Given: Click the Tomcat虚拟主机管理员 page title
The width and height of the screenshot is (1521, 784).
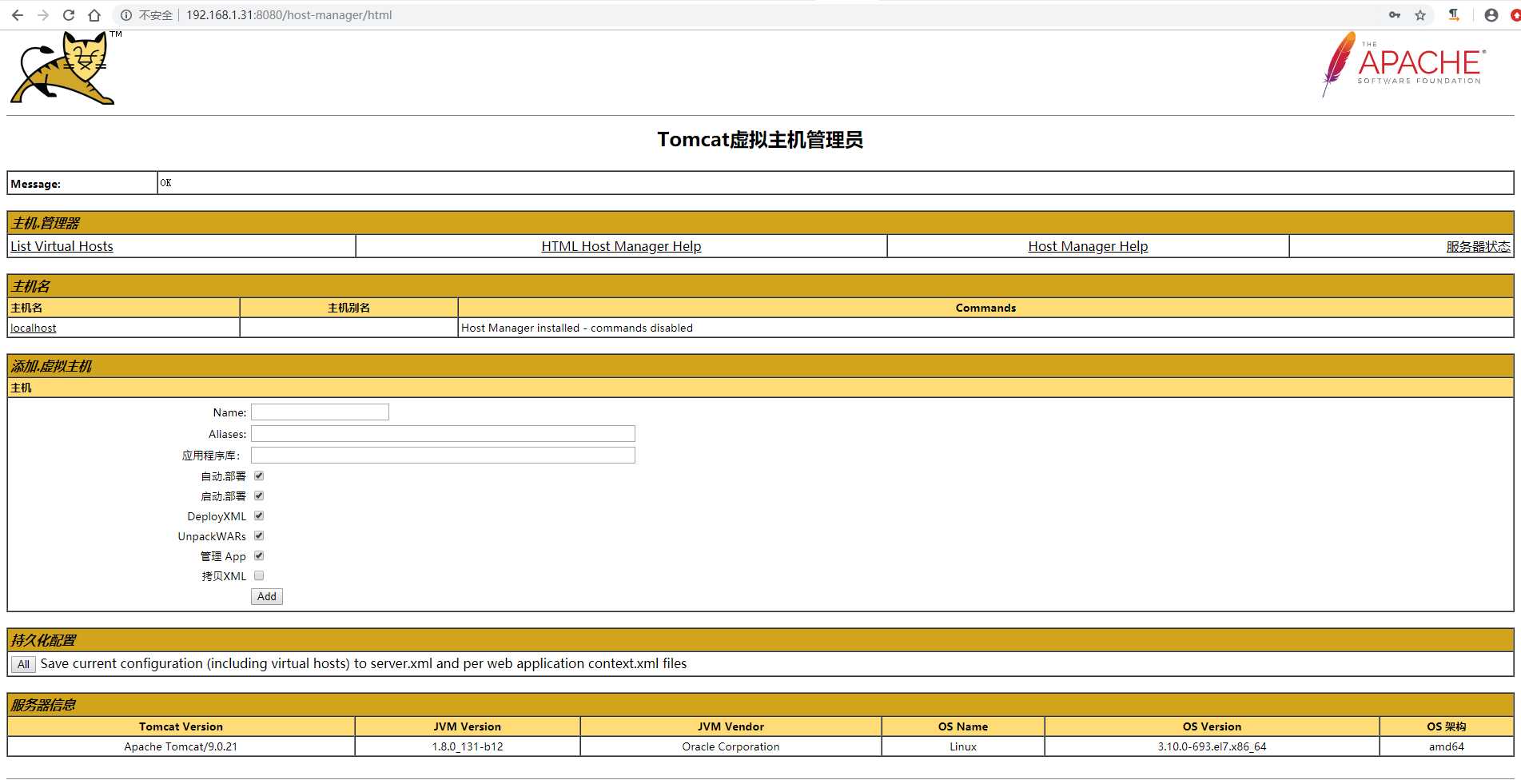Looking at the screenshot, I should [x=760, y=140].
